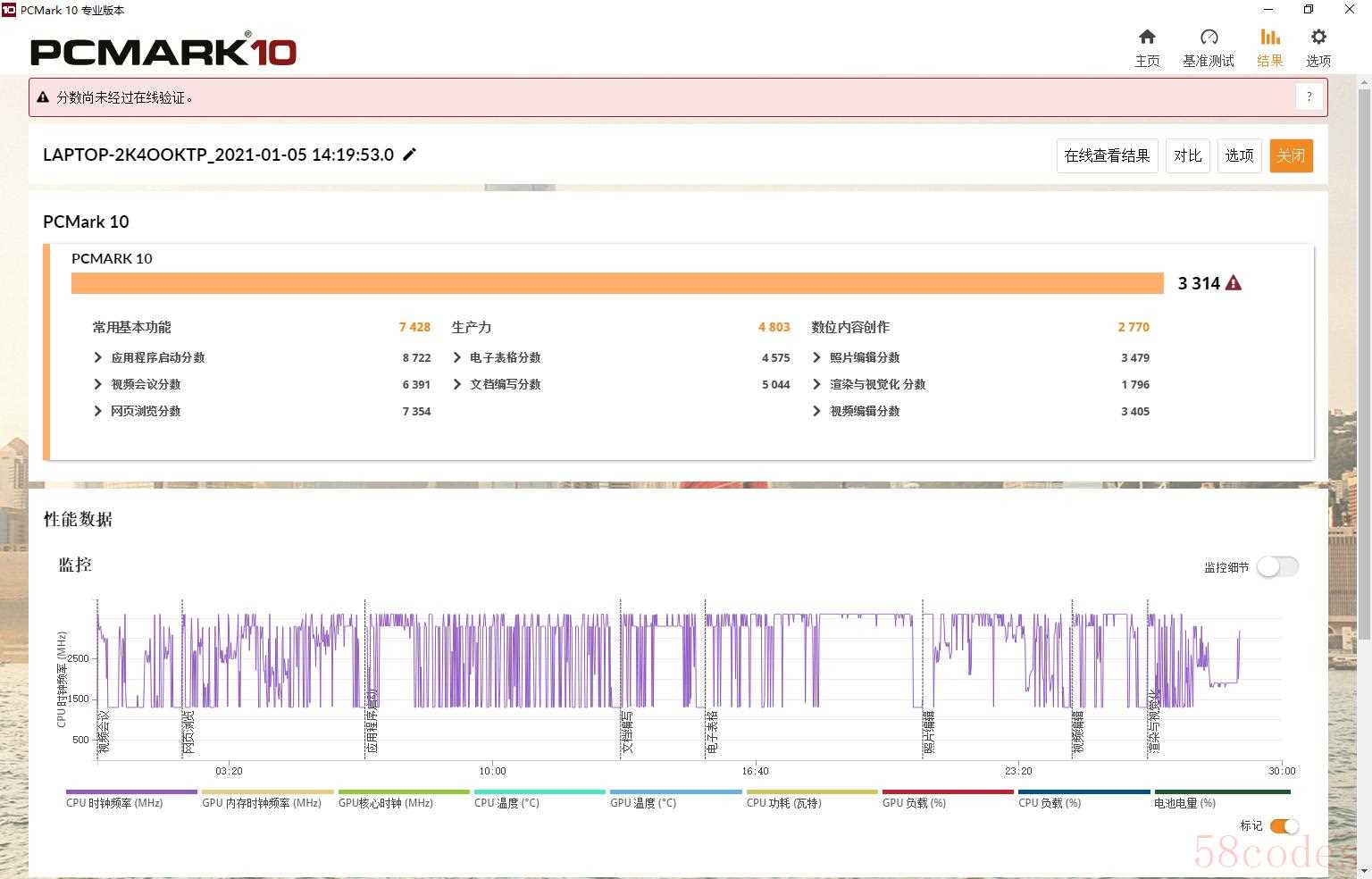The image size is (1372, 879).
Task: Click the 视频会议 marker on the chart
Action: pos(105,732)
